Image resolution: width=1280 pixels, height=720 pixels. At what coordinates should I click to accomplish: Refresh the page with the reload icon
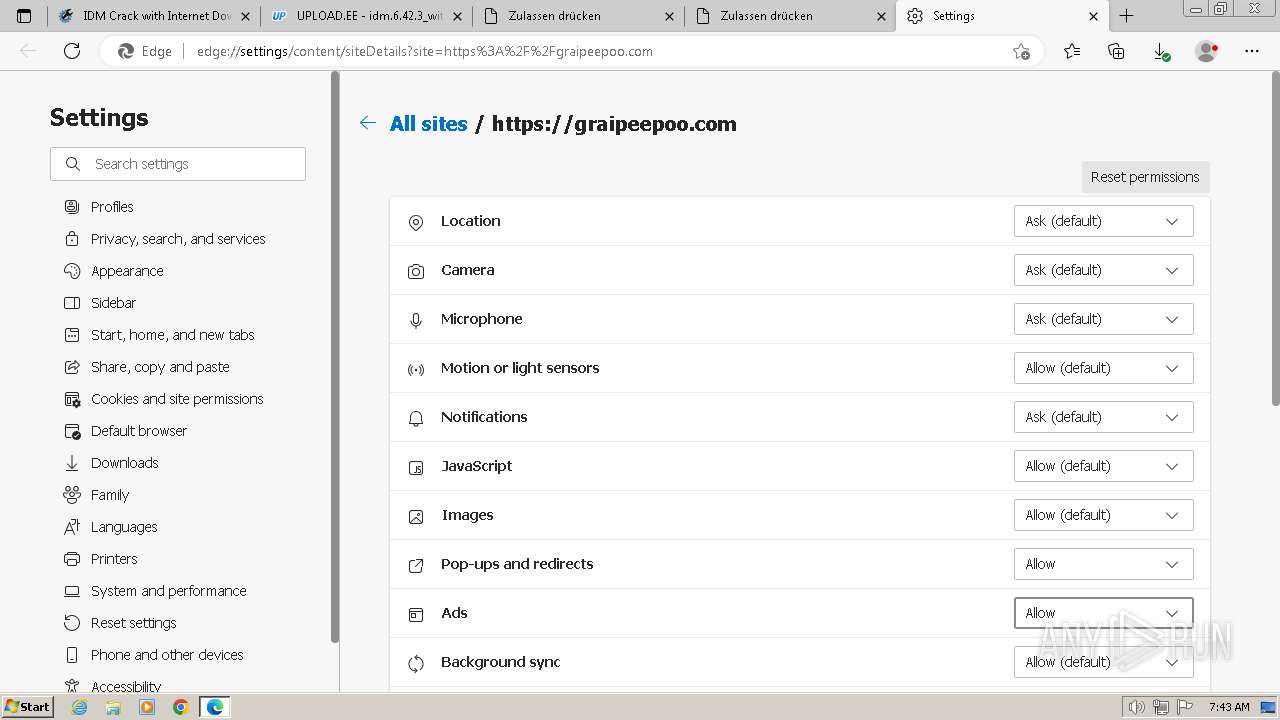[72, 51]
